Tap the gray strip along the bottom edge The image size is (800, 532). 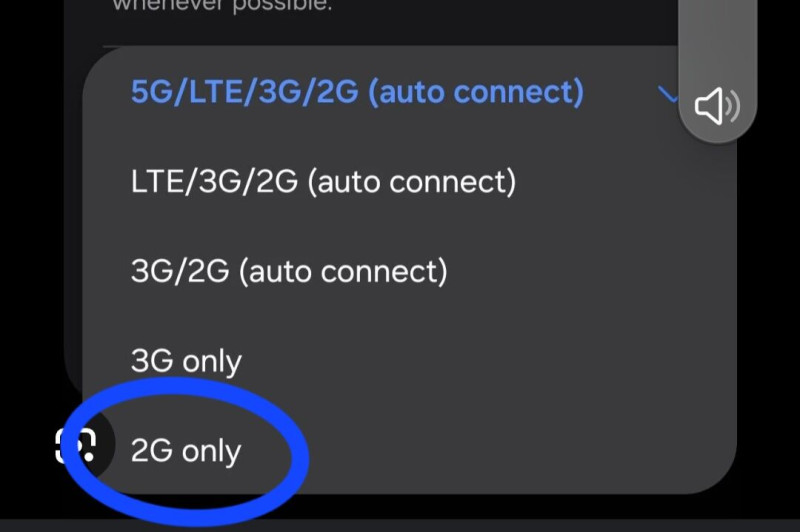point(400,525)
